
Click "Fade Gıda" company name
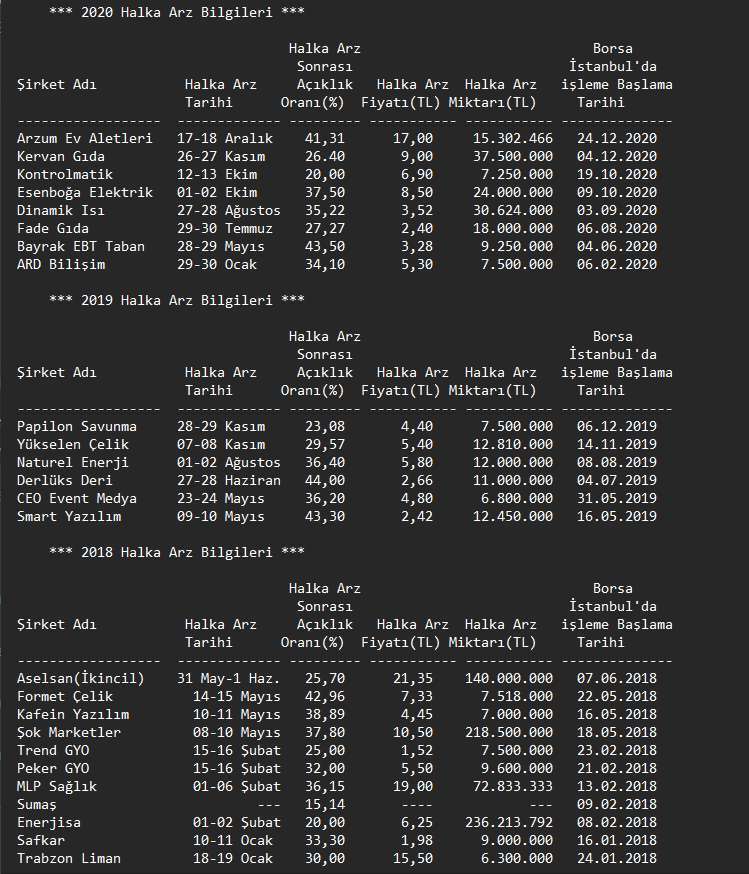point(53,228)
